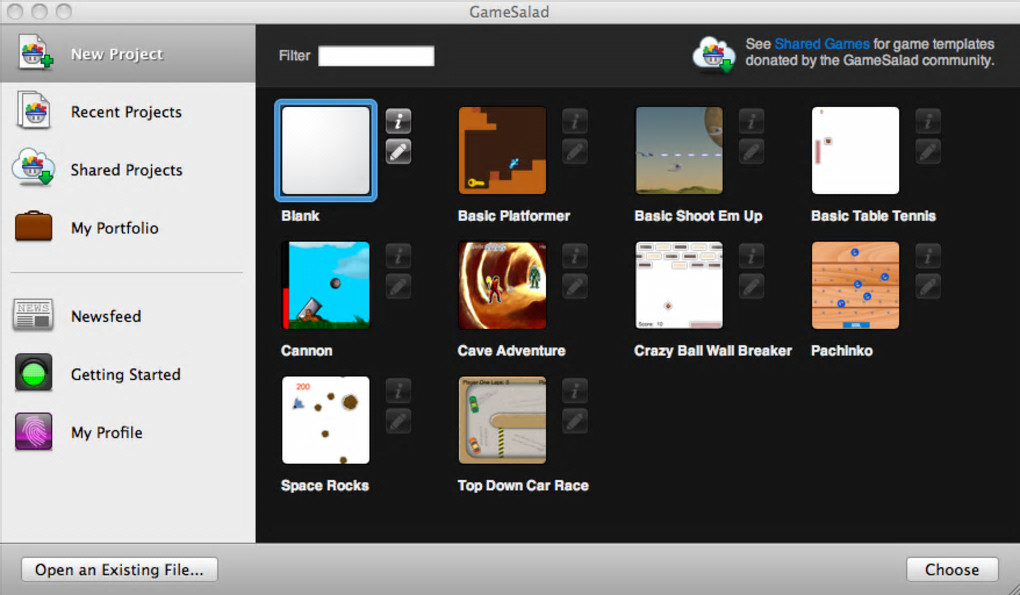The width and height of the screenshot is (1020, 595).
Task: Click the Choose button
Action: tap(952, 570)
